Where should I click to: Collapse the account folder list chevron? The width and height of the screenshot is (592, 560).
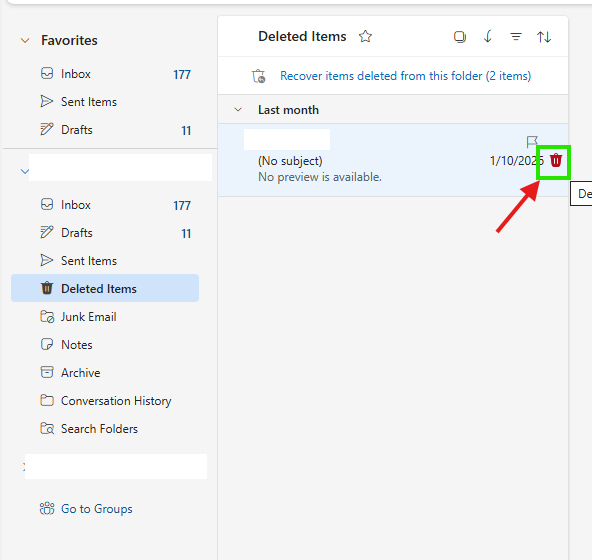(x=25, y=171)
